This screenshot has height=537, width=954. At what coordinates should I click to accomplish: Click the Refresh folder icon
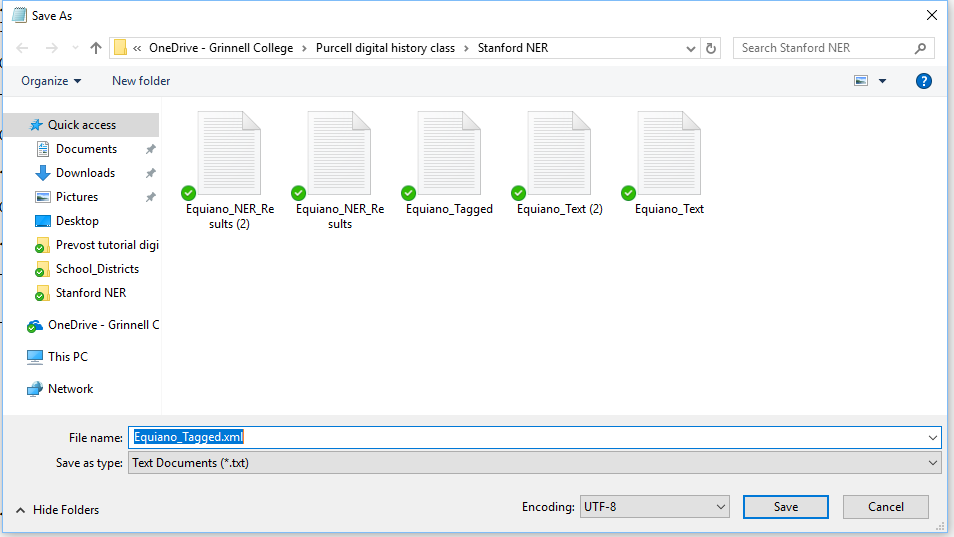(711, 48)
